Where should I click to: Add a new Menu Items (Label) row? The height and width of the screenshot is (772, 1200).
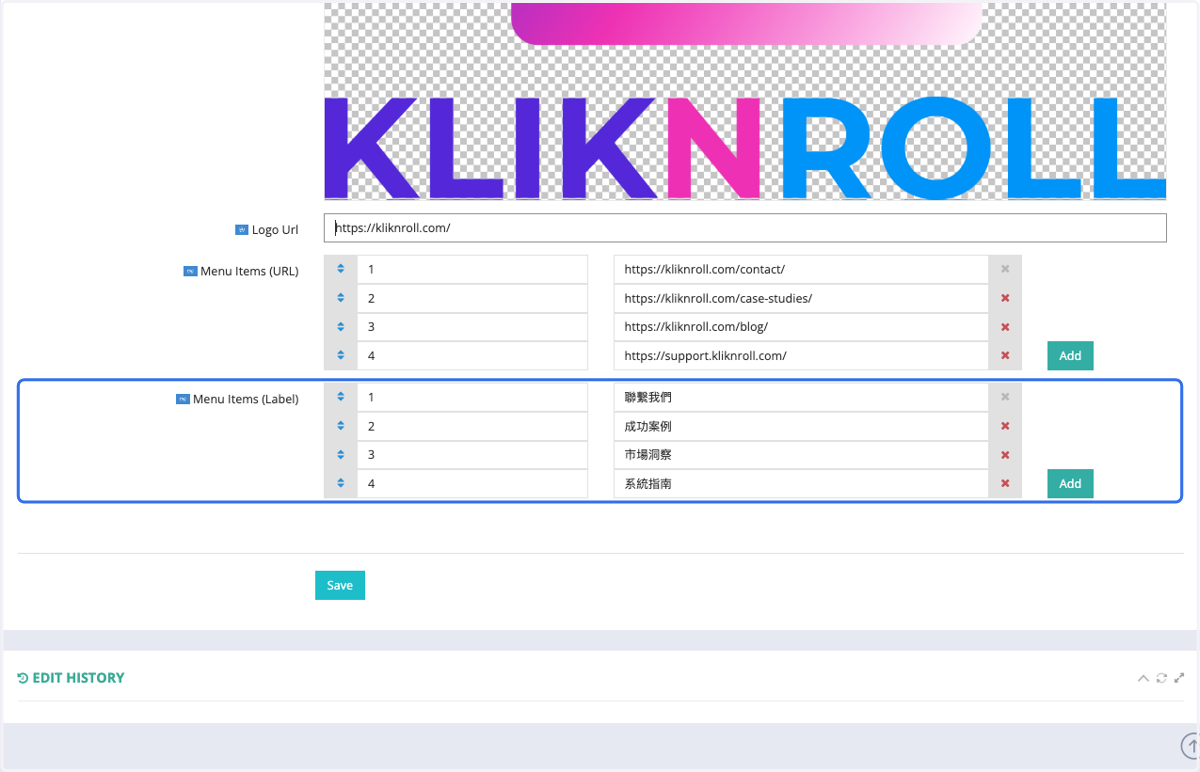tap(1070, 483)
